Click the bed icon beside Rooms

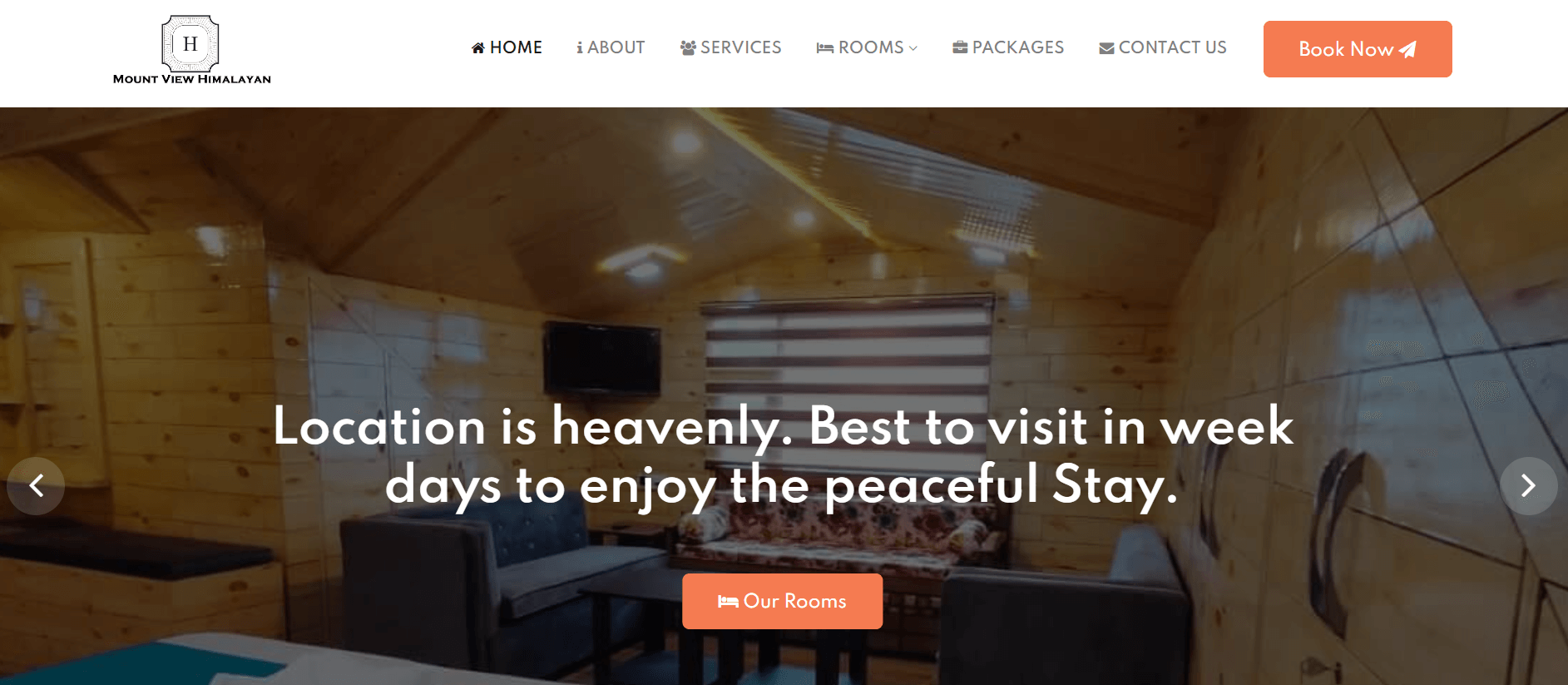tap(825, 48)
